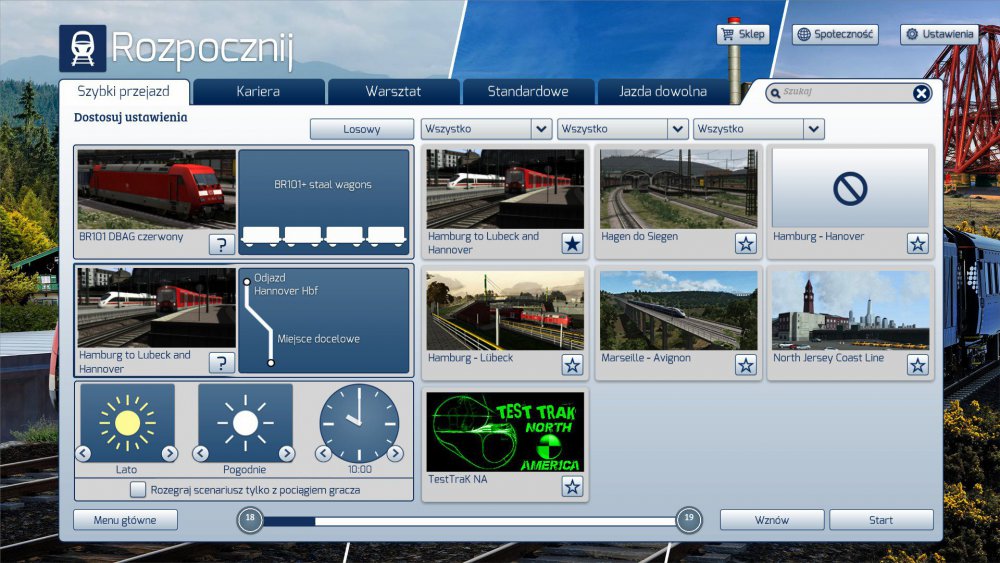Open the Sklep shopping cart button
This screenshot has width=1000, height=563.
(742, 34)
